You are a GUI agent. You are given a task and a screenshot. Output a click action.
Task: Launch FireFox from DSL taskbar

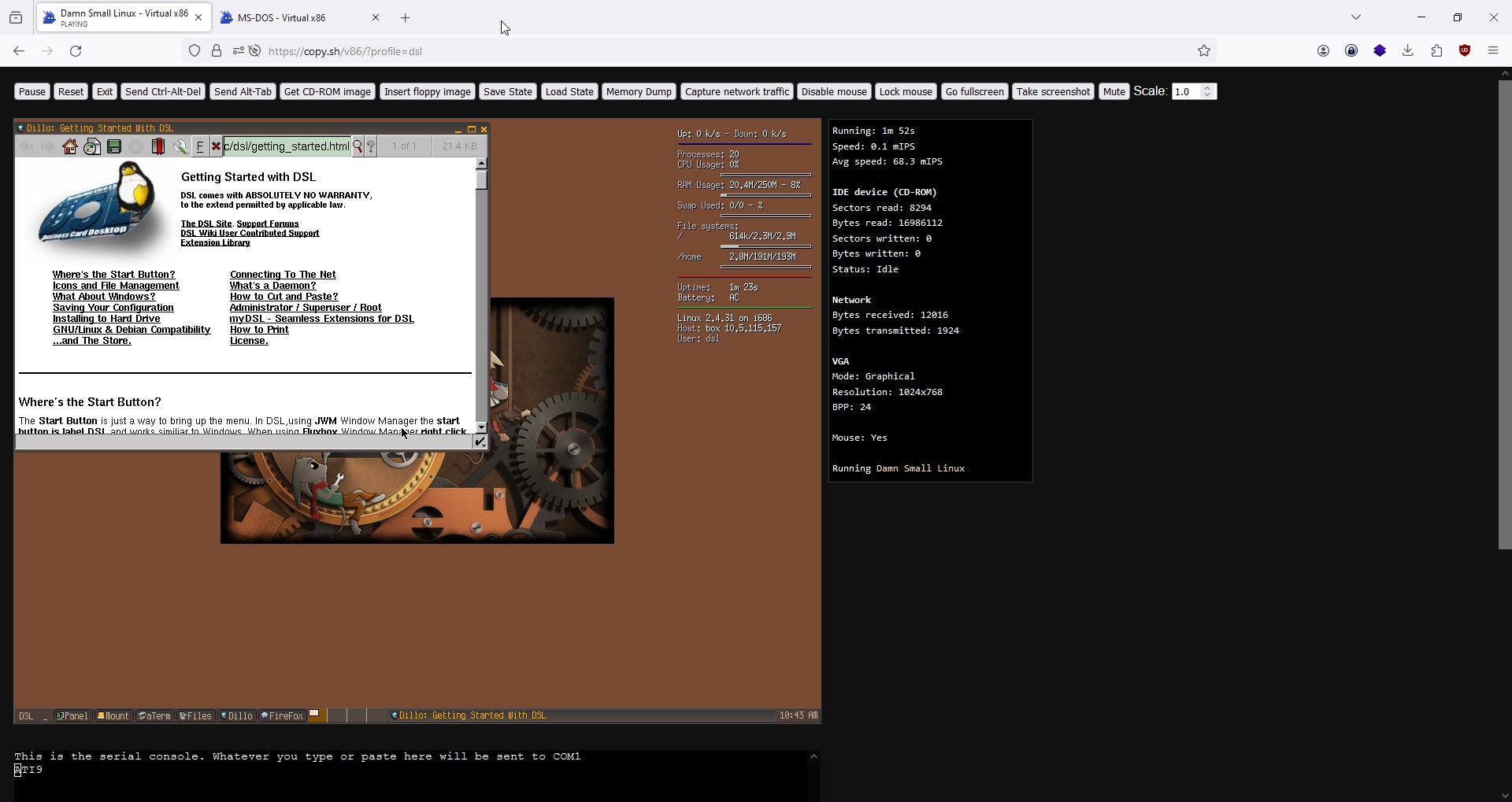282,715
